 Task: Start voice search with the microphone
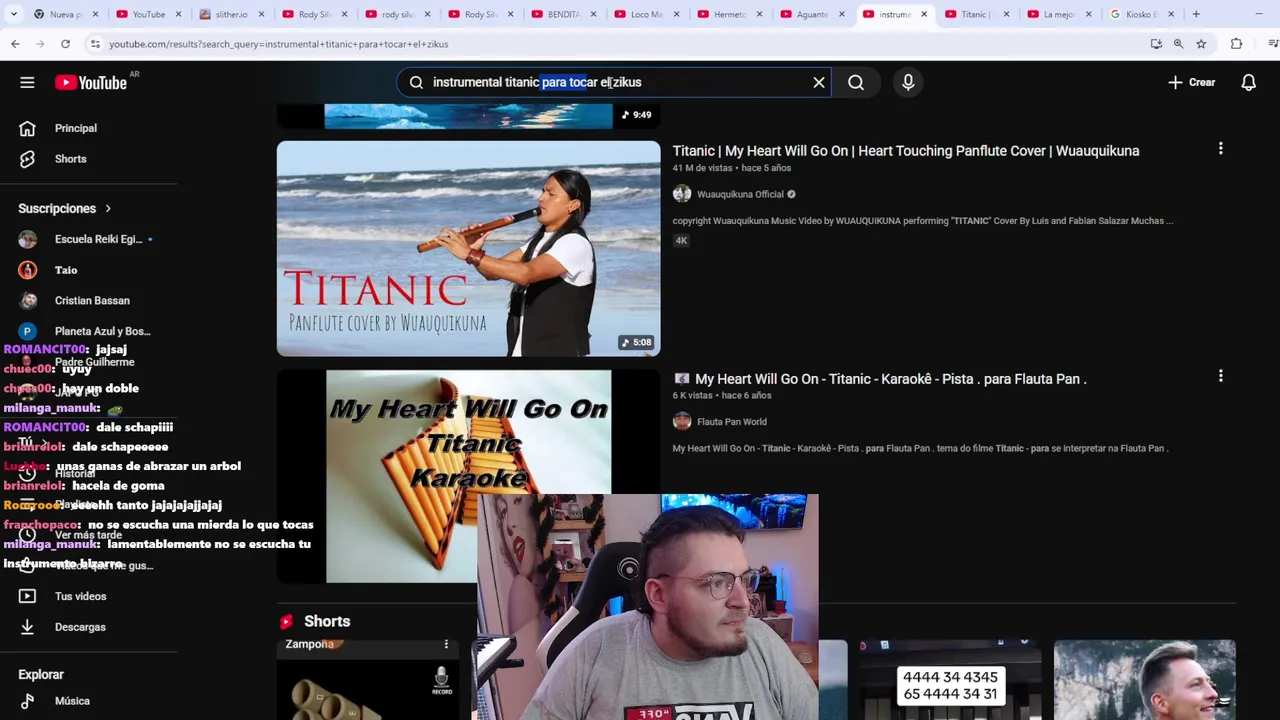[908, 83]
